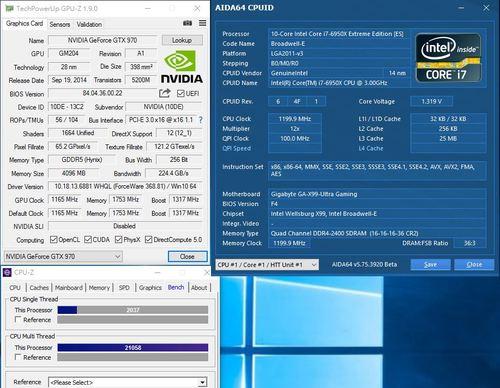Click the Bus Interface question mark icon
500x388 pixels.
pyautogui.click(x=200, y=120)
